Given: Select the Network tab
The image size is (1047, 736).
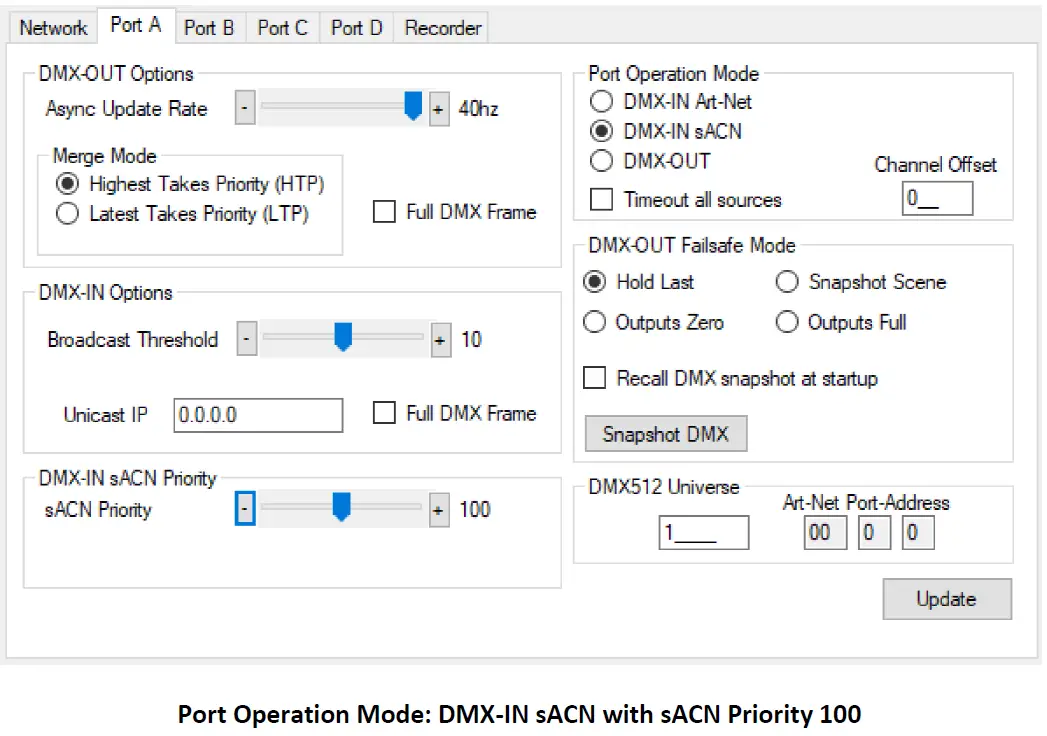Looking at the screenshot, I should tap(51, 28).
